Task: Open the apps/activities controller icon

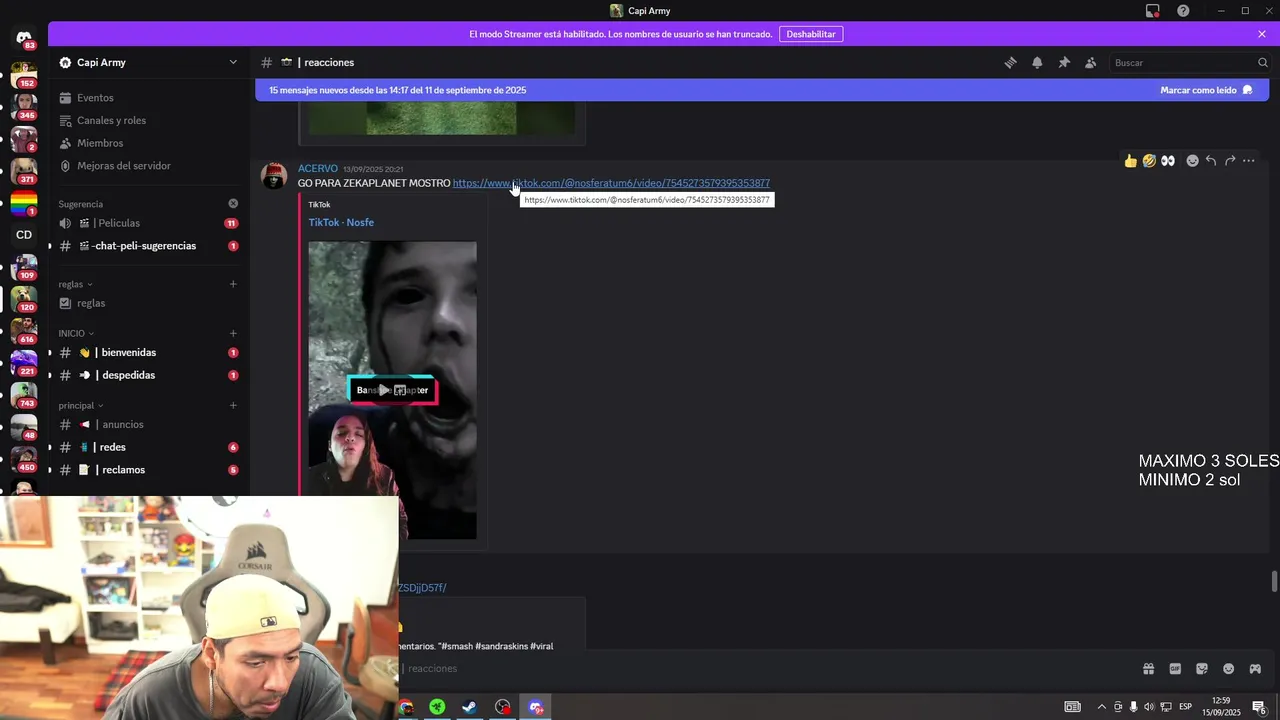Action: click(x=1255, y=669)
